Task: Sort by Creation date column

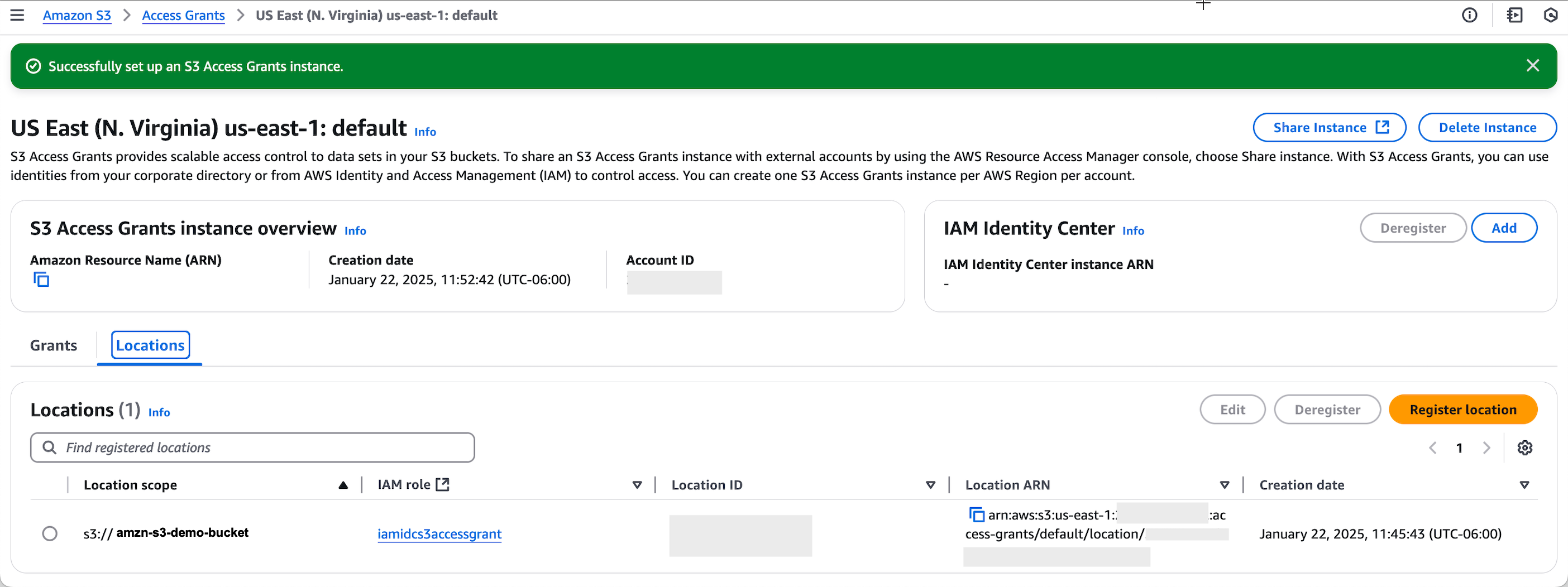Action: tap(1524, 485)
